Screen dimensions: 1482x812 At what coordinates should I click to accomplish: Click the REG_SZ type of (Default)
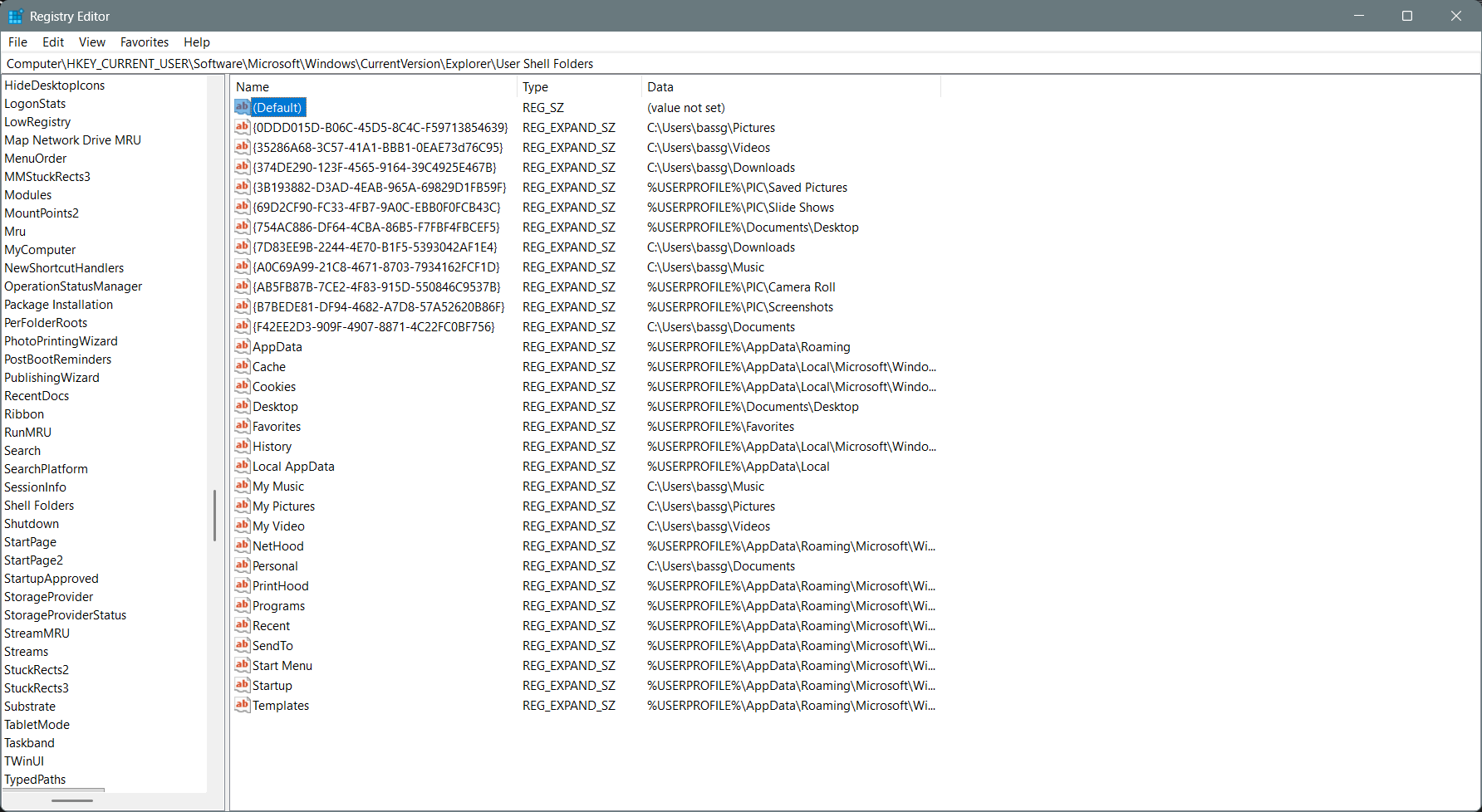tap(543, 108)
